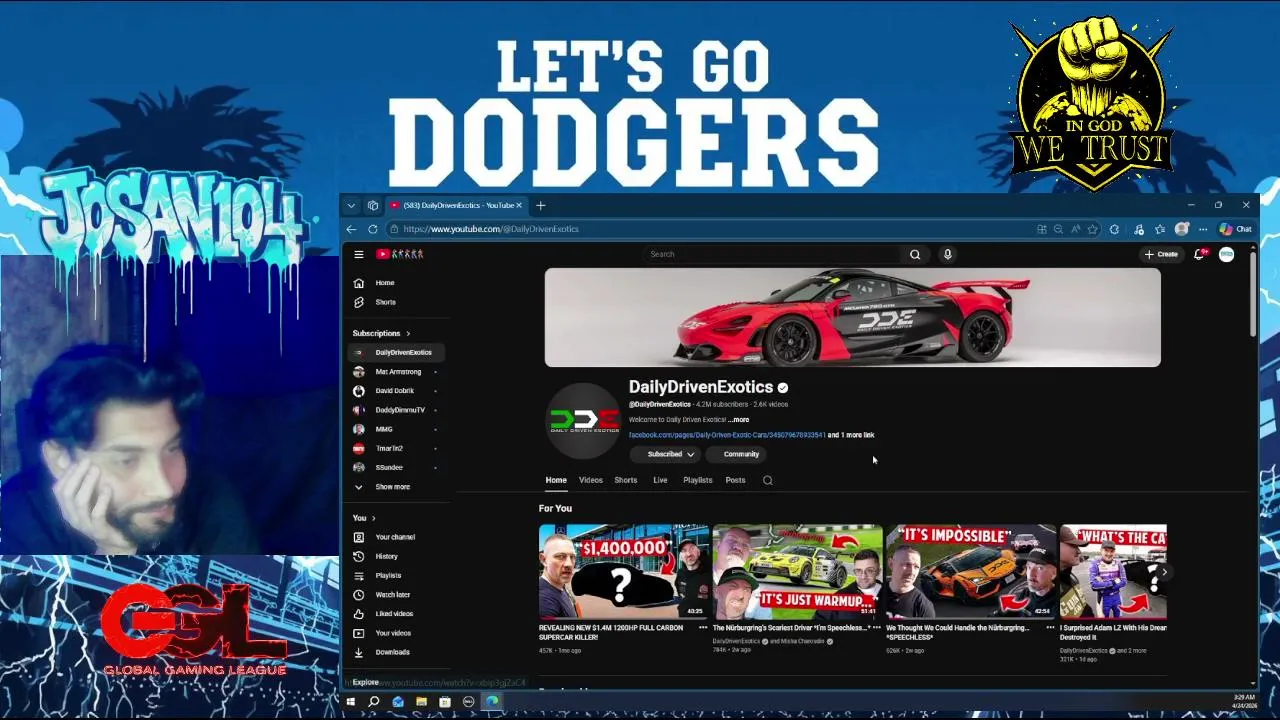
Task: Click the search magnifier button
Action: [x=914, y=254]
